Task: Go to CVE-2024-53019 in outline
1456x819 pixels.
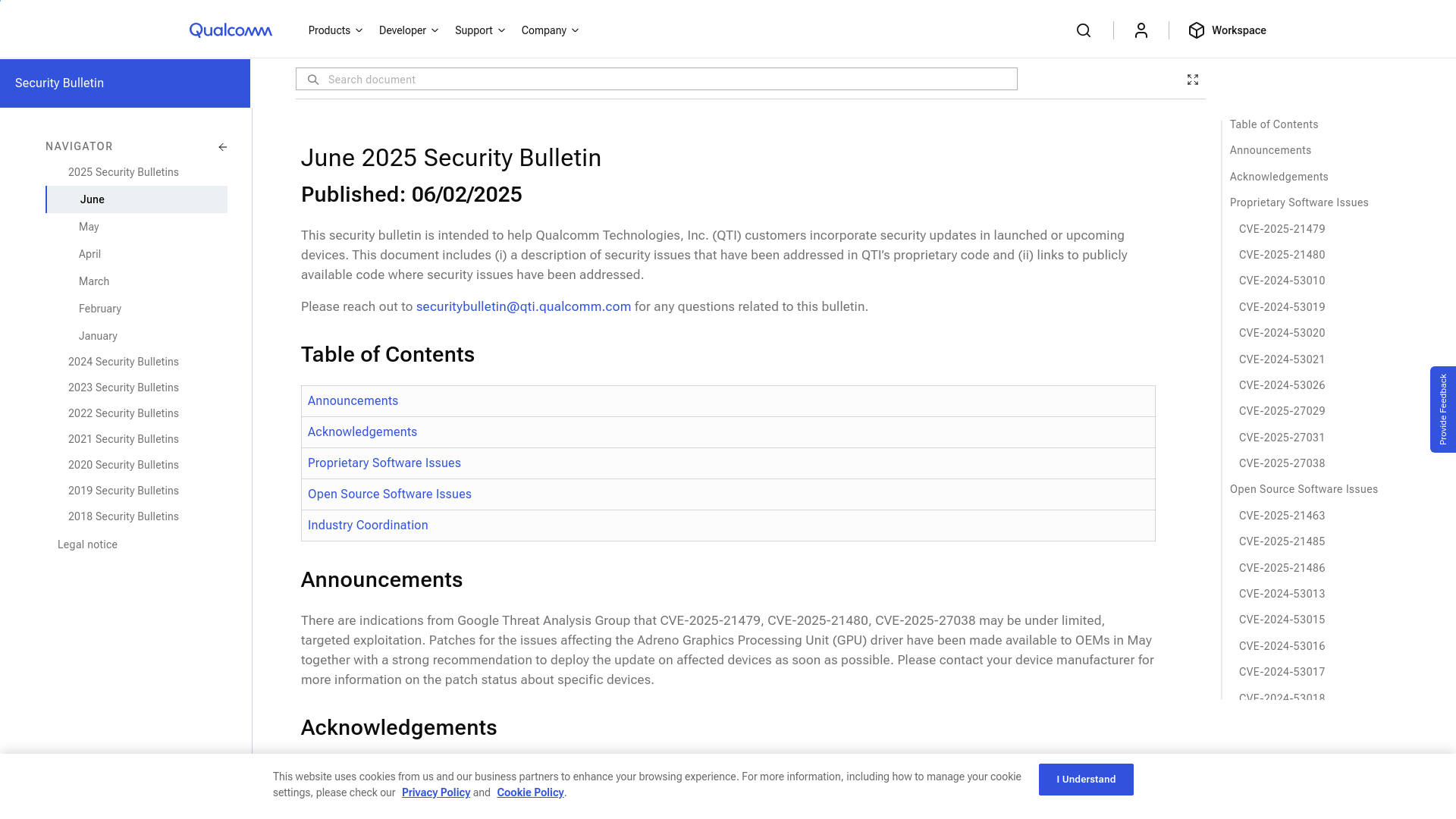Action: click(x=1282, y=307)
